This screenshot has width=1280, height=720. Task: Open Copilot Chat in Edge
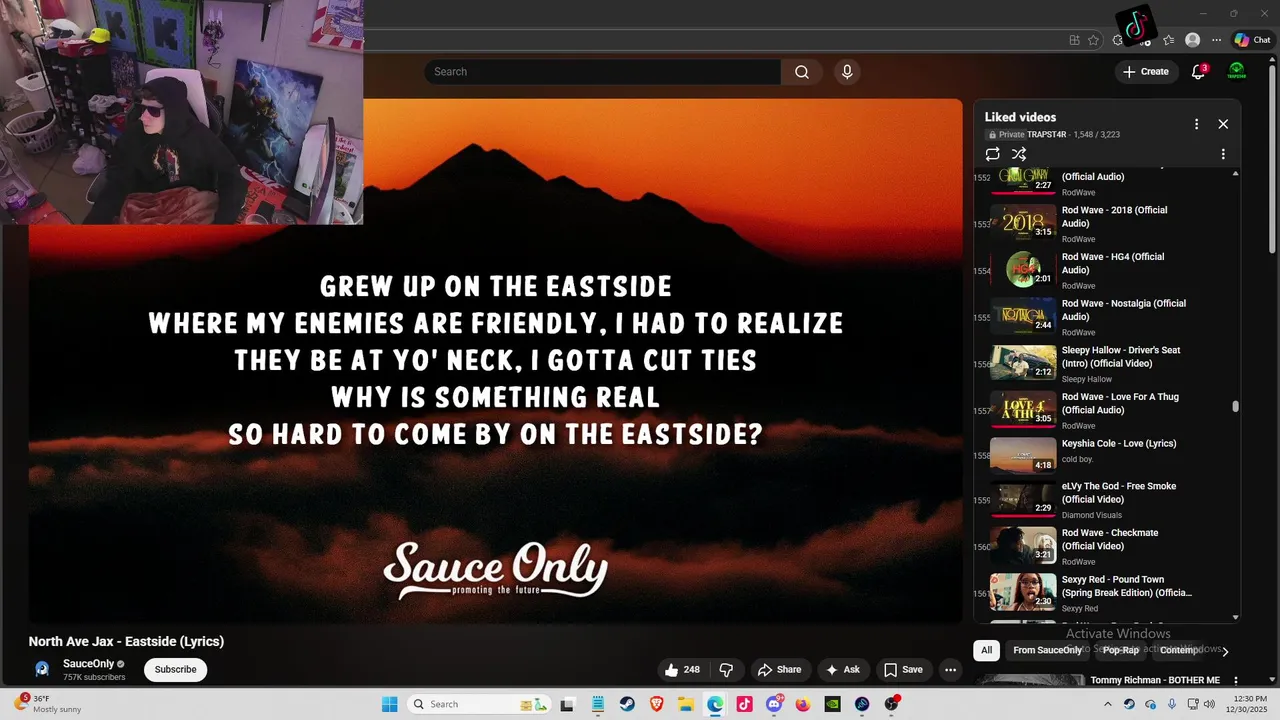(1252, 40)
